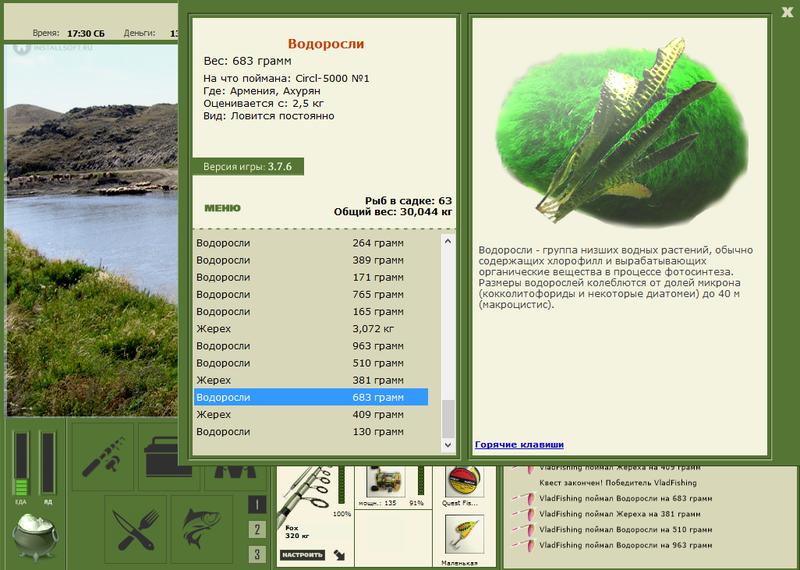800x570 pixels.
Task: Select the reel thumbnail with power 135
Action: (386, 481)
